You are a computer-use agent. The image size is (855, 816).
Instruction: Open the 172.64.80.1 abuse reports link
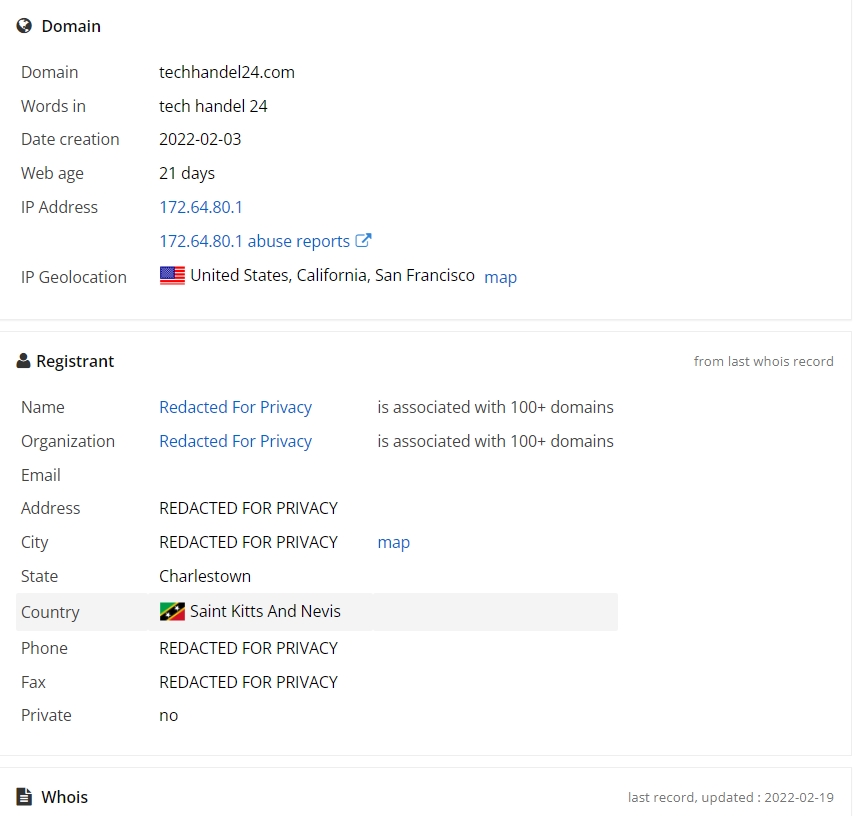coord(255,241)
